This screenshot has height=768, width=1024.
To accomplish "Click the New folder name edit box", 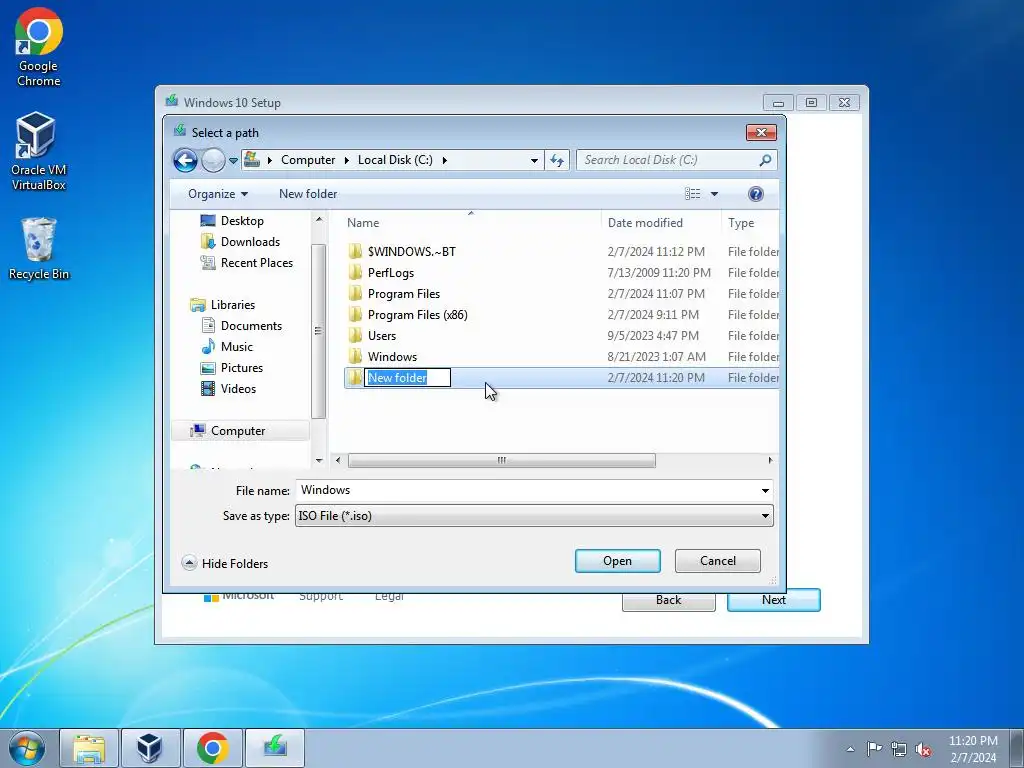I will tap(408, 377).
